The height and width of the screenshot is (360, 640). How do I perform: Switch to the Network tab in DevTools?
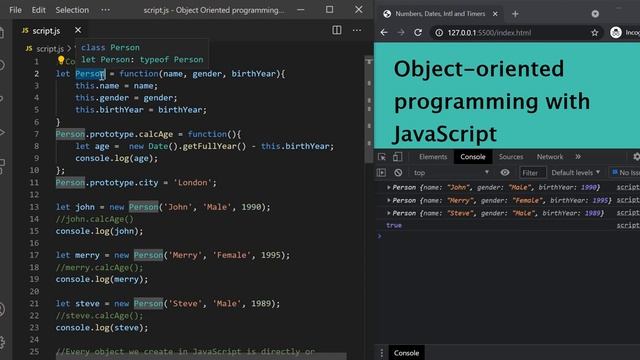[550, 157]
